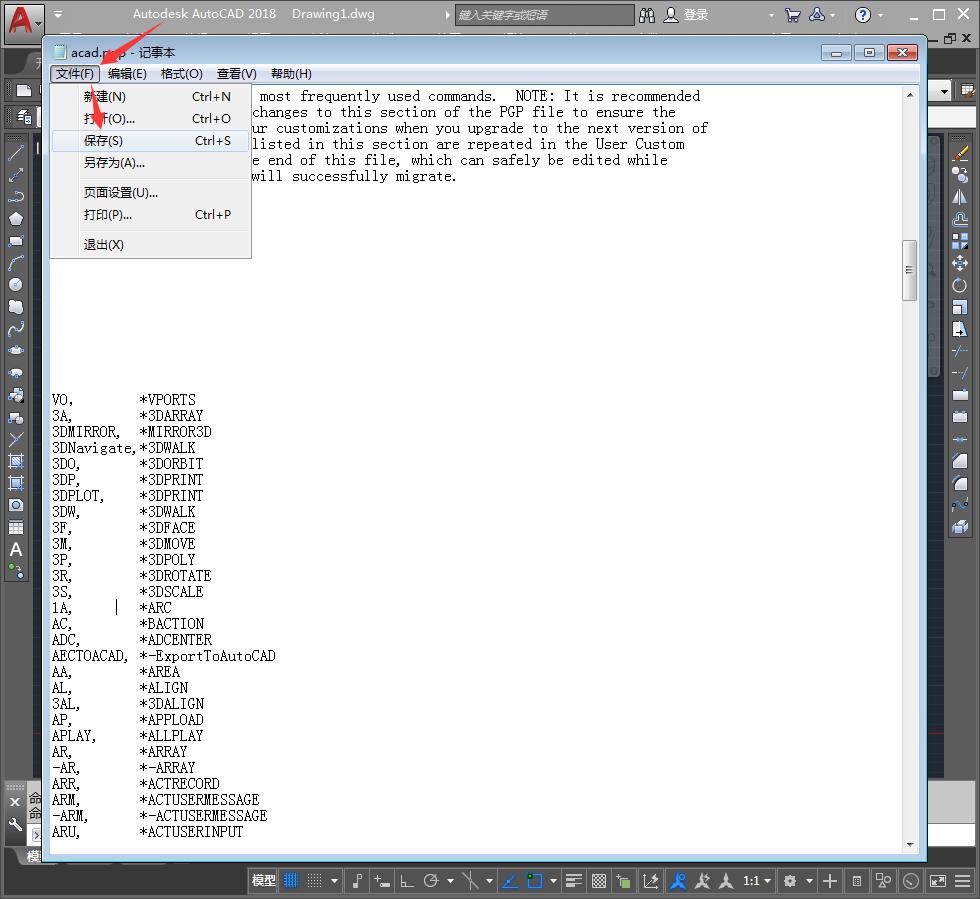Toggle object snap tracking
The width and height of the screenshot is (980, 899).
pos(510,881)
